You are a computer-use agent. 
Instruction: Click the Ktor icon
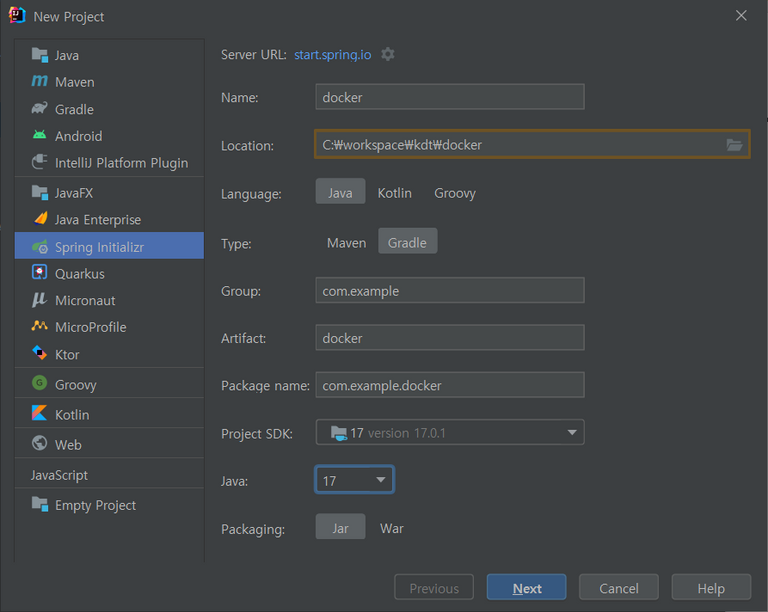tap(40, 353)
